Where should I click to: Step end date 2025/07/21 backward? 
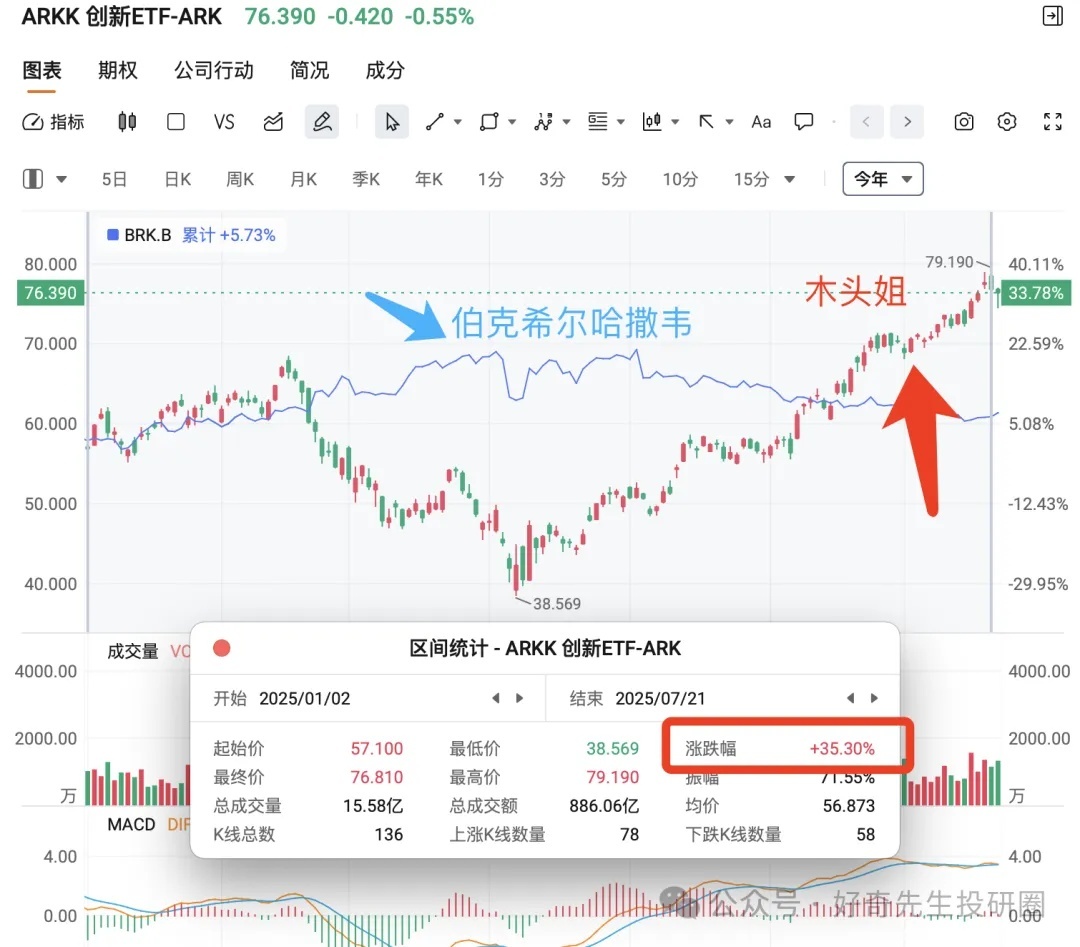850,698
